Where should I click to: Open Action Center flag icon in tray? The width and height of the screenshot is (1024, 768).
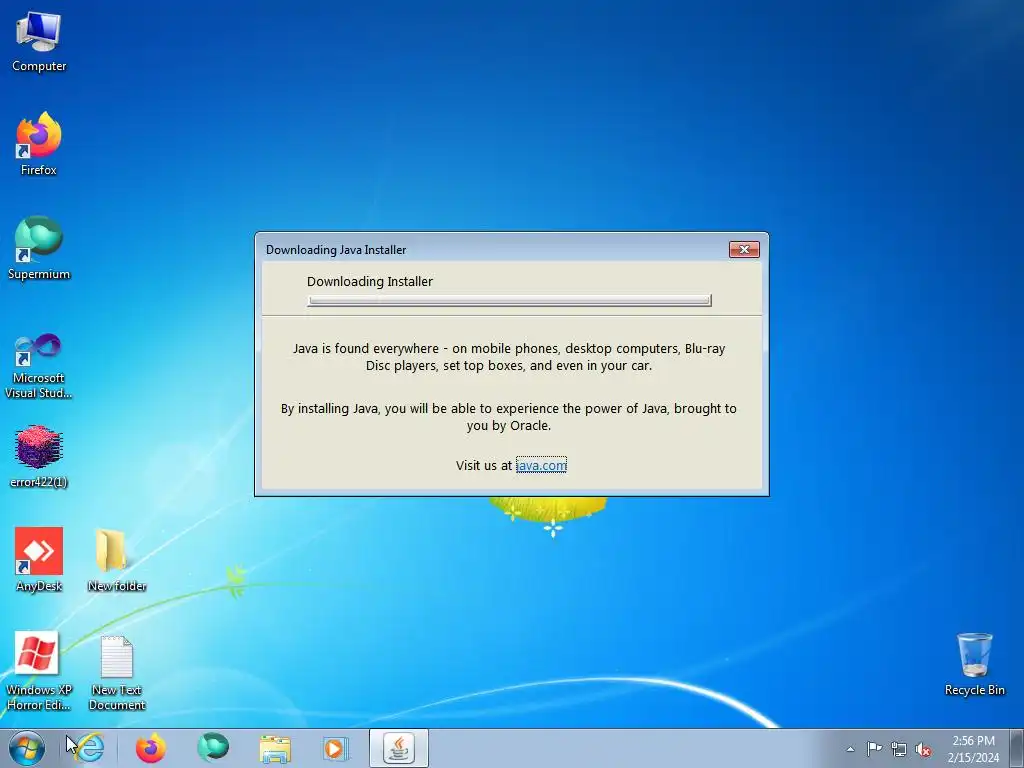point(874,749)
